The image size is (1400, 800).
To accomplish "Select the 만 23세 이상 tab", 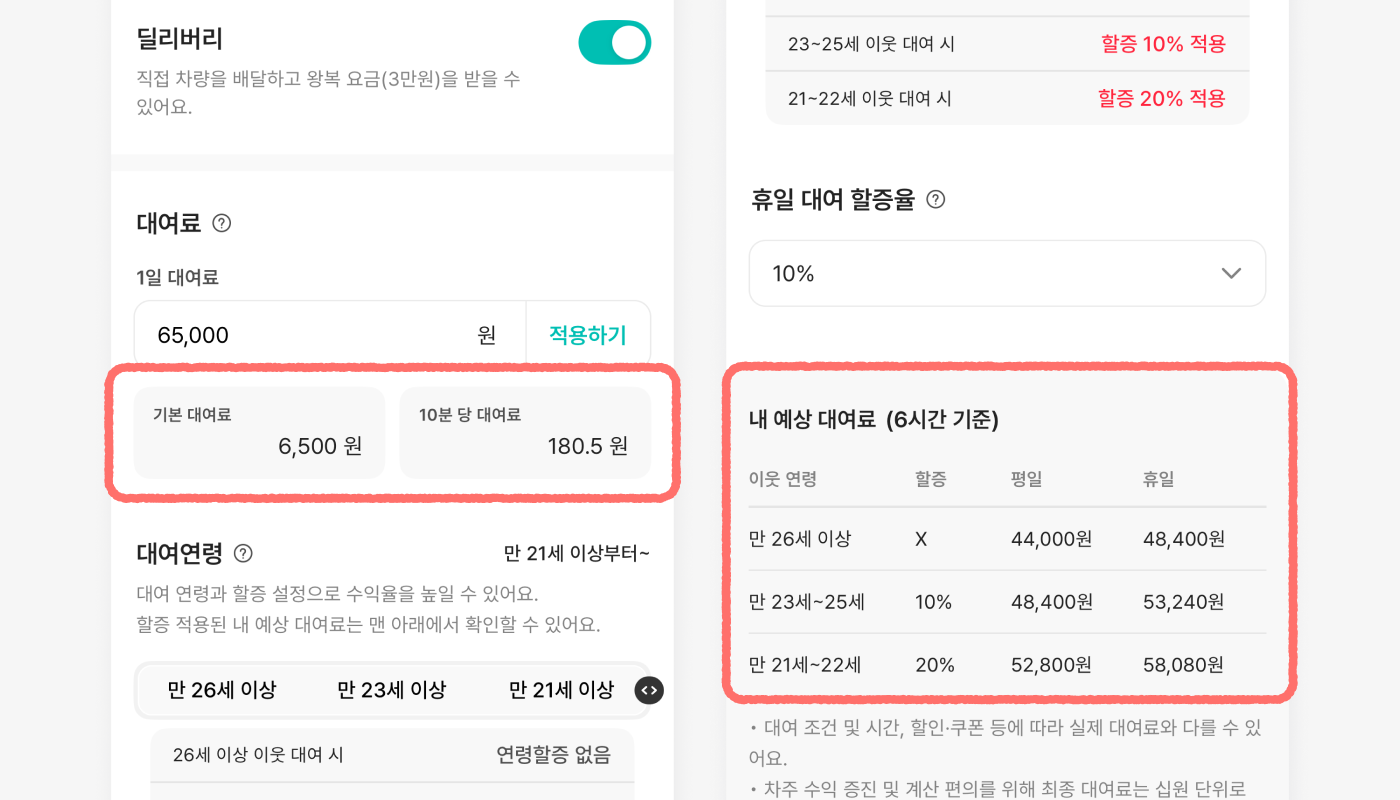I will 393,690.
